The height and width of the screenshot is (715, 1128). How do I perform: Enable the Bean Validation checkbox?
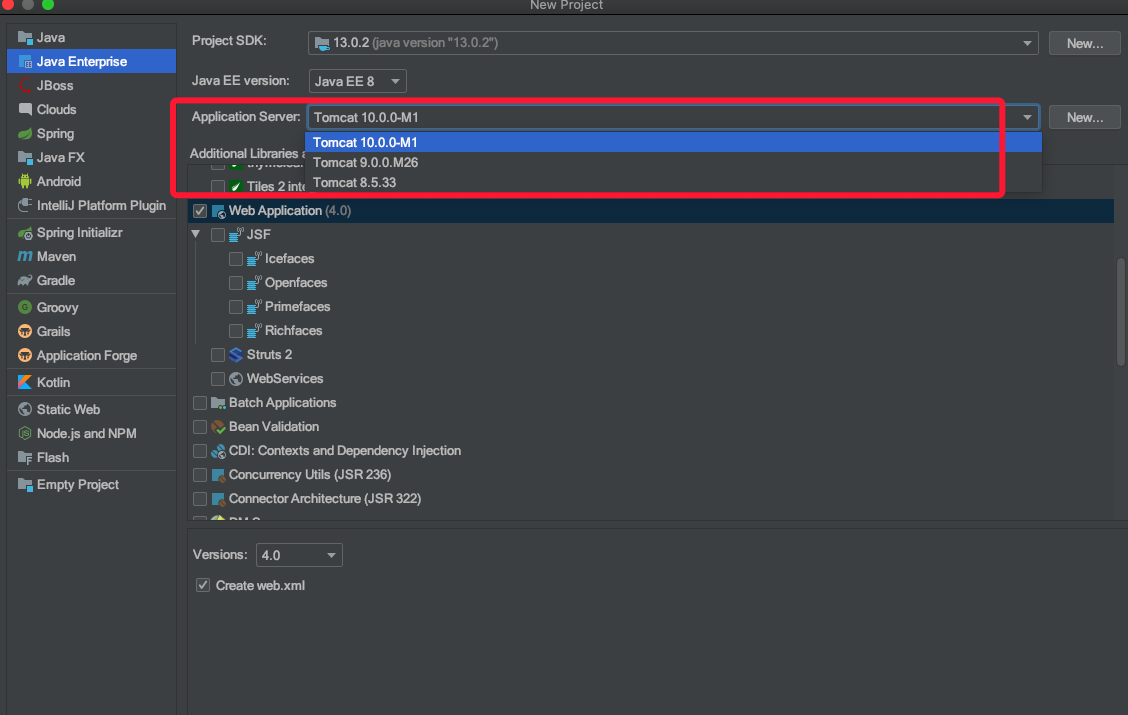200,427
